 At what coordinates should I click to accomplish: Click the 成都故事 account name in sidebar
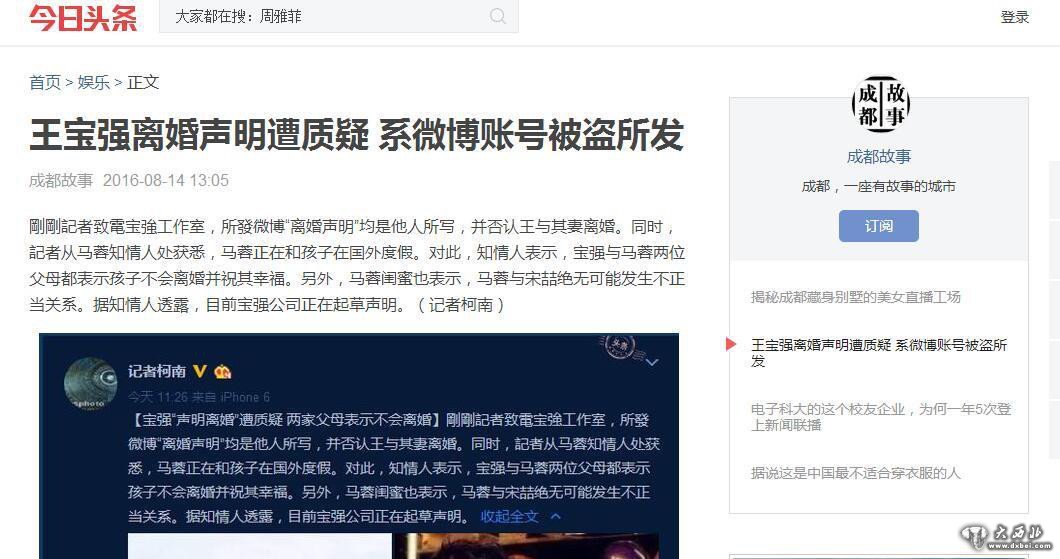click(x=878, y=157)
